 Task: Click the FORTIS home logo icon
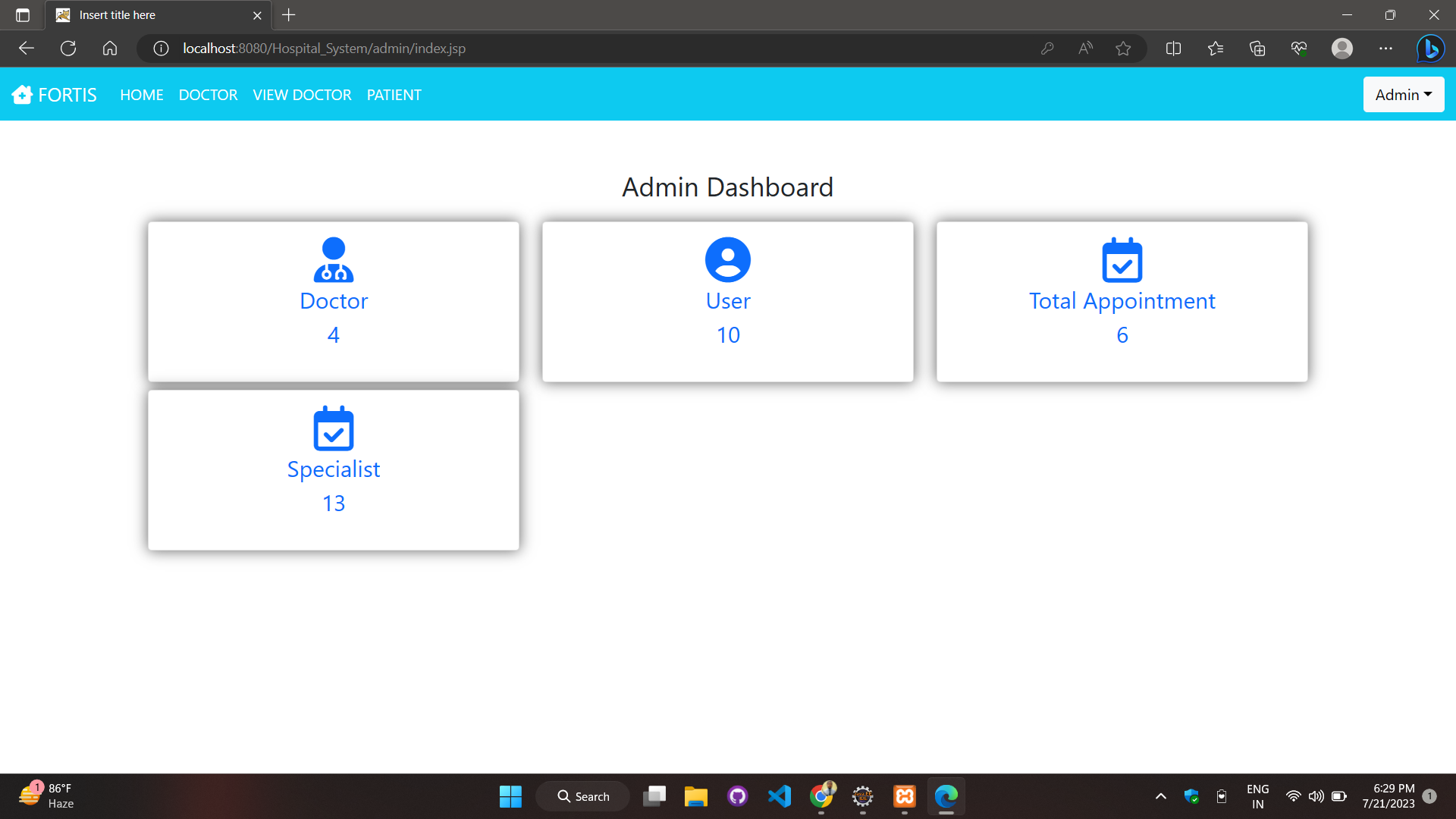[x=23, y=94]
